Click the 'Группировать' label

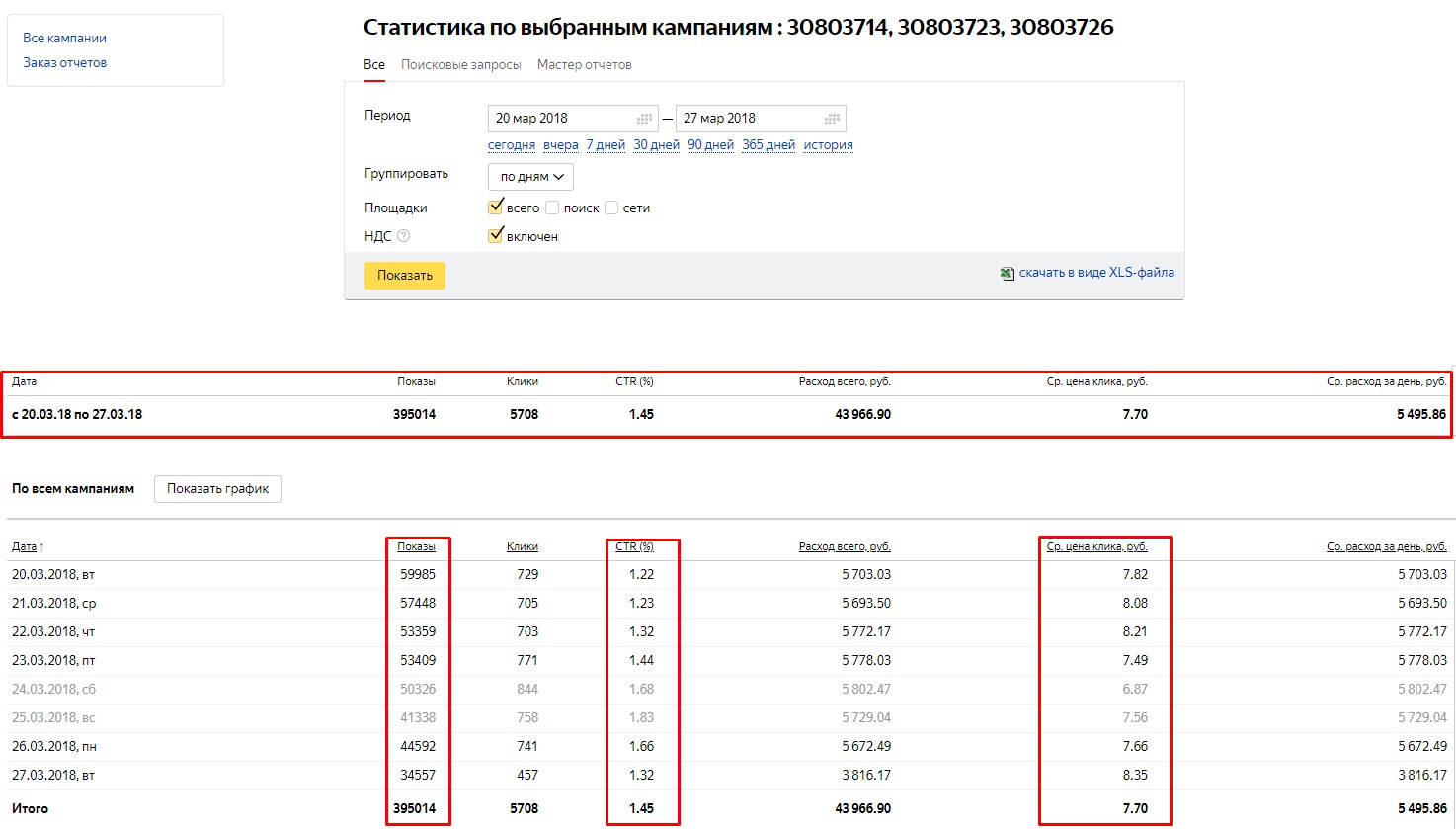coord(406,174)
